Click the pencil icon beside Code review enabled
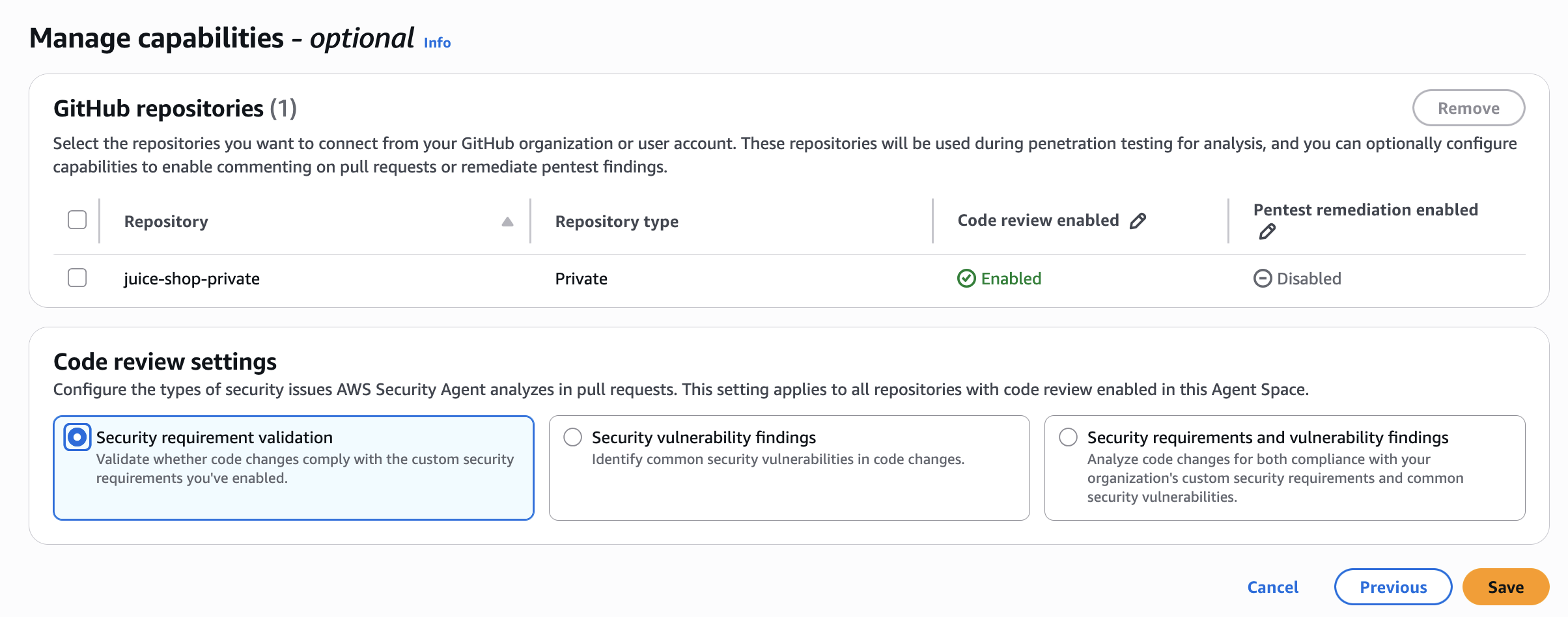1568x617 pixels. click(x=1138, y=221)
